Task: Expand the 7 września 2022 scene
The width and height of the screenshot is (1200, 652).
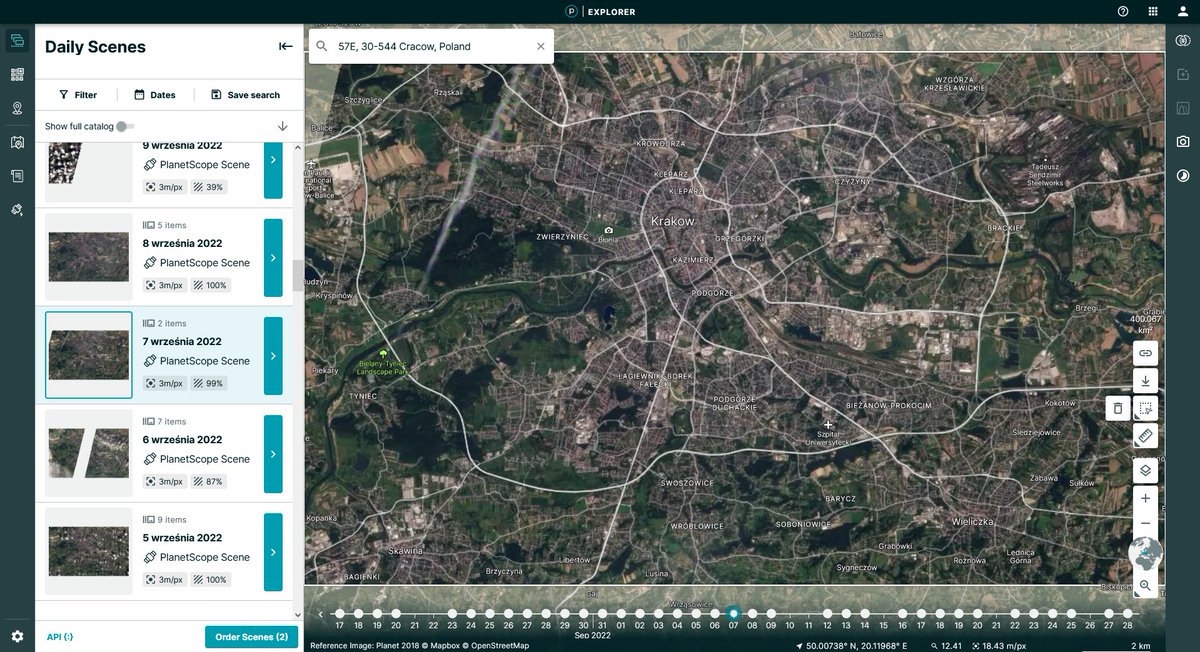Action: point(273,356)
